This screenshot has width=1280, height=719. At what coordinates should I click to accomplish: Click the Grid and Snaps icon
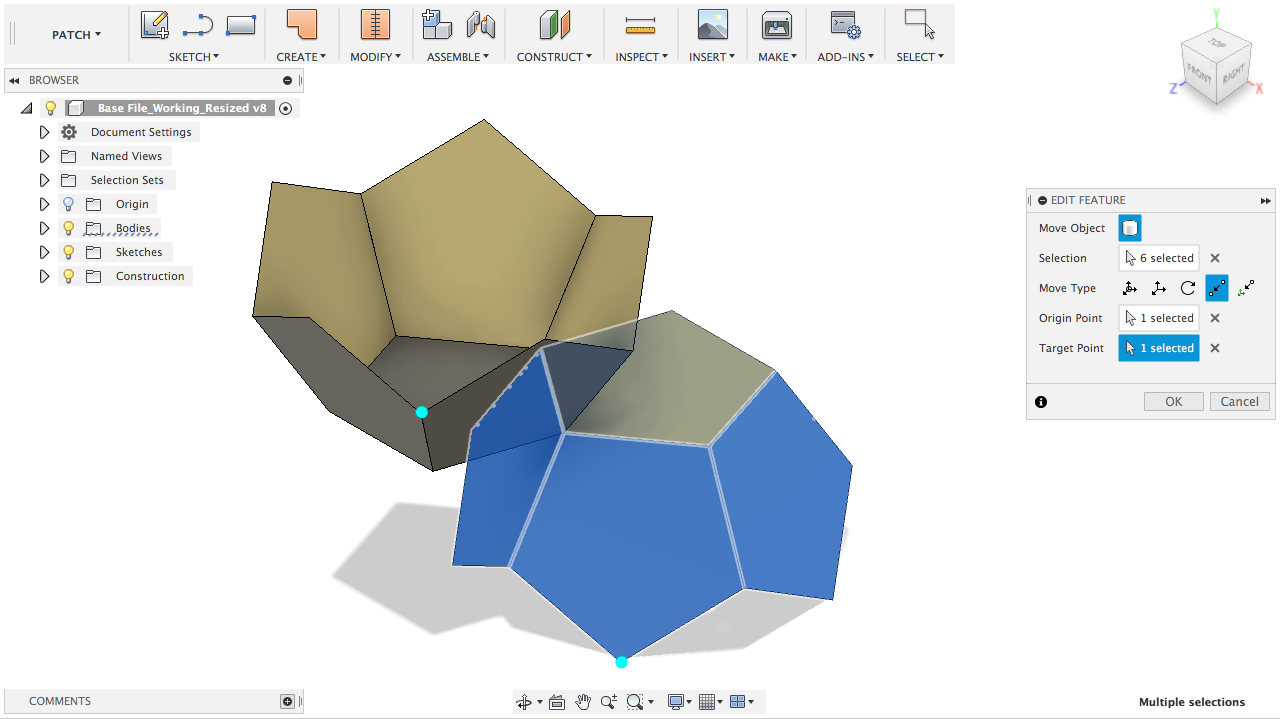(x=707, y=702)
